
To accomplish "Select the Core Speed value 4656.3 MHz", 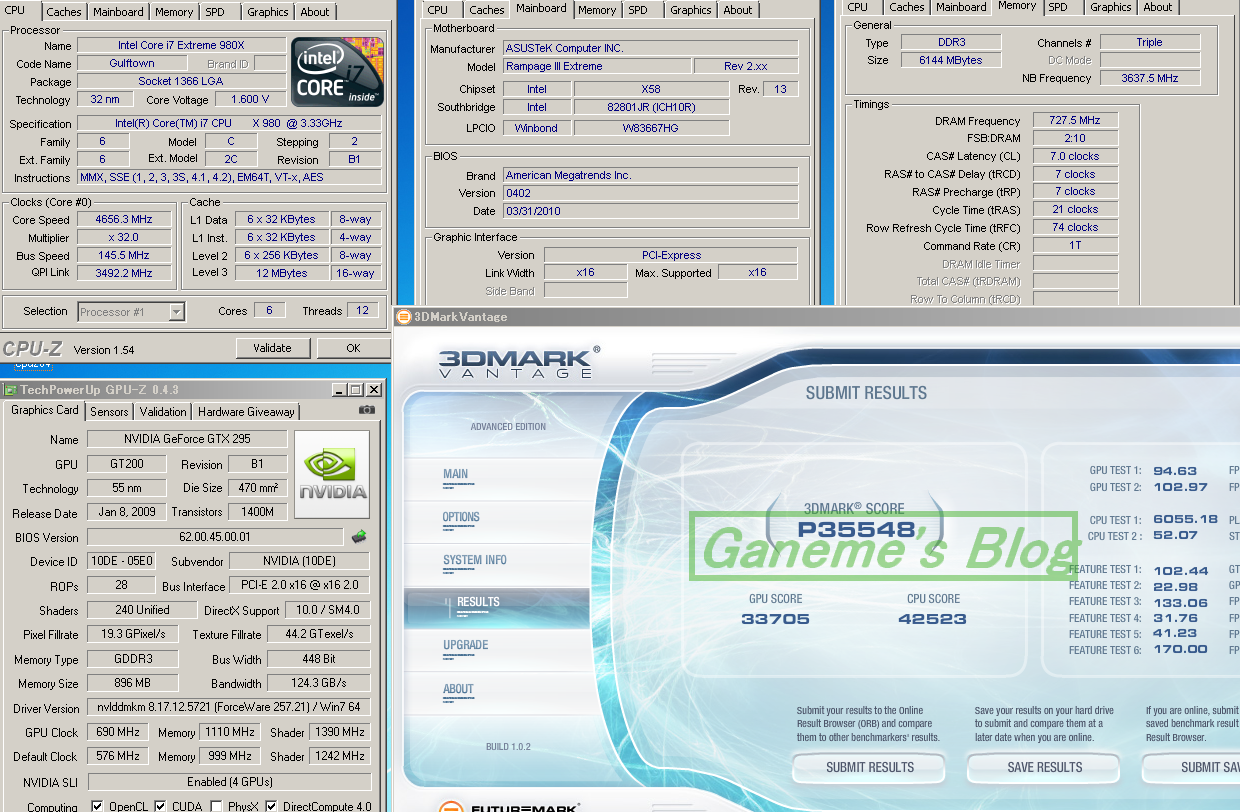I will (124, 220).
